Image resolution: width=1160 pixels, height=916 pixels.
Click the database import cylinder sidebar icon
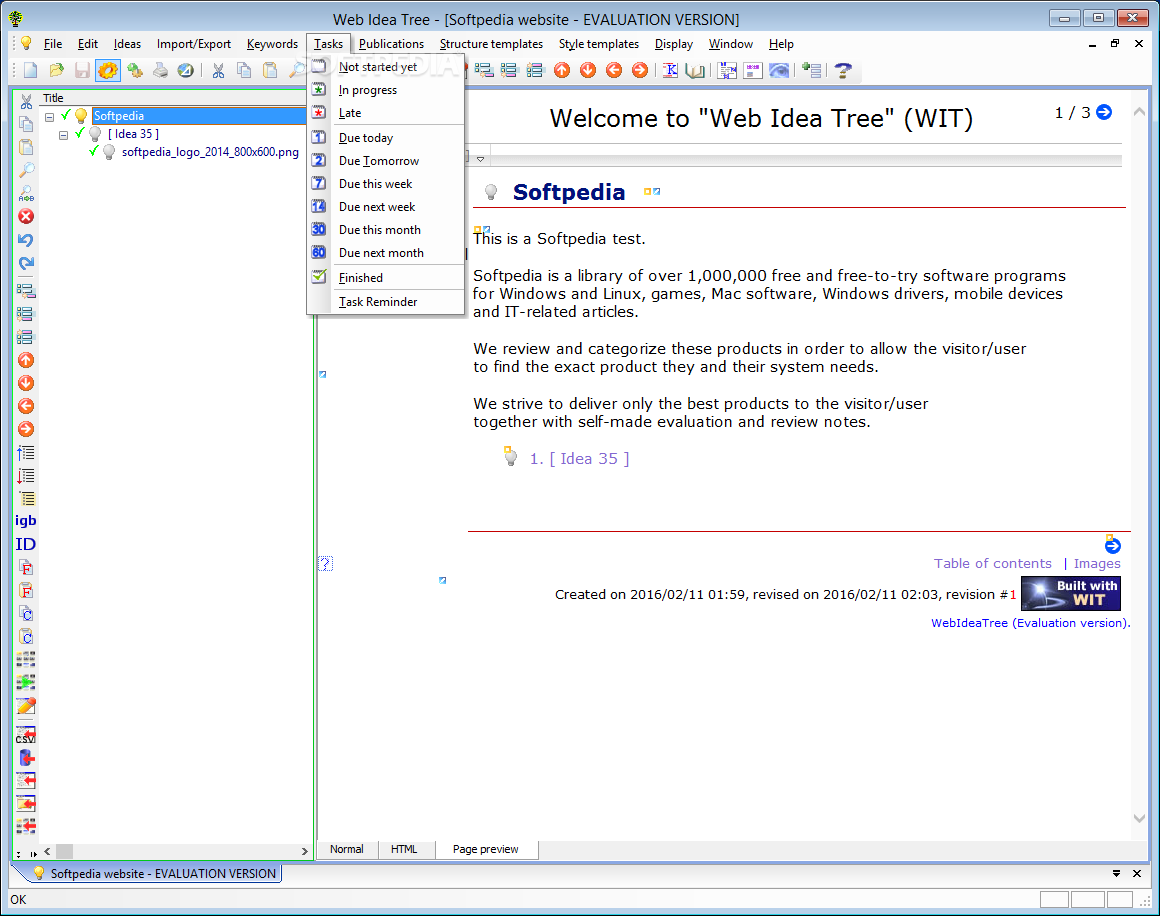tap(26, 758)
